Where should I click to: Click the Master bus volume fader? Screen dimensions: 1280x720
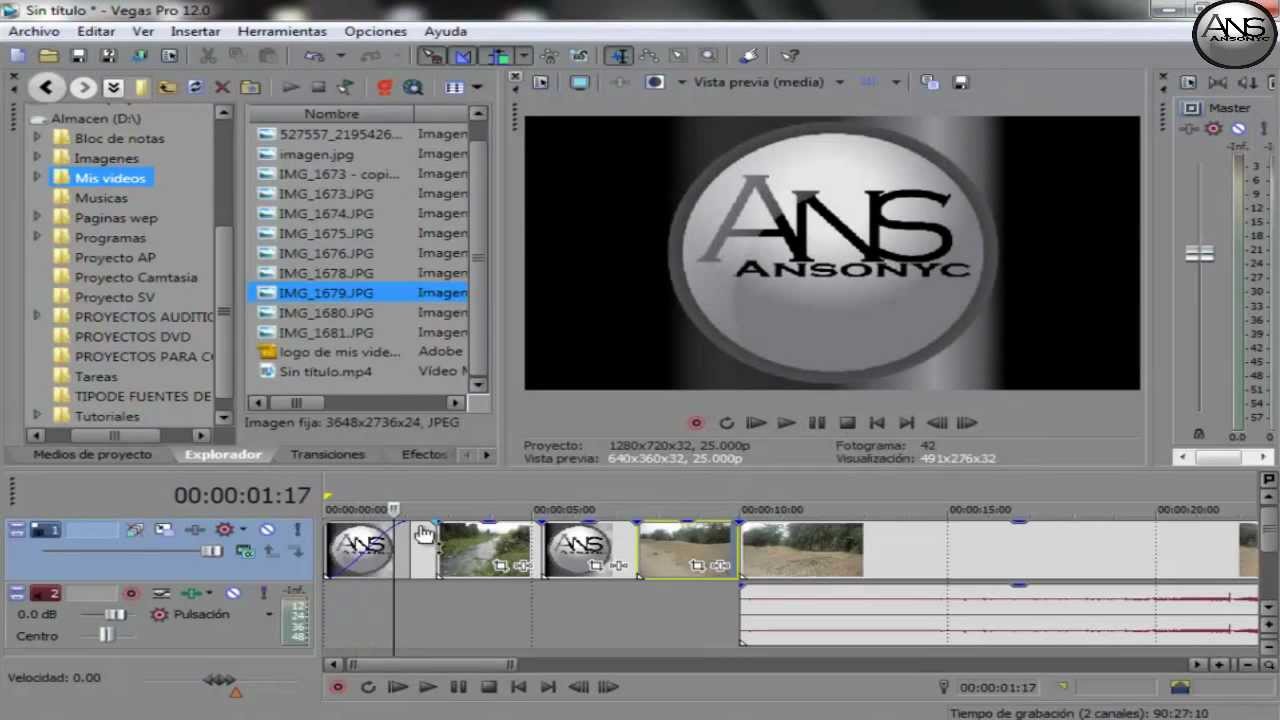click(x=1199, y=254)
